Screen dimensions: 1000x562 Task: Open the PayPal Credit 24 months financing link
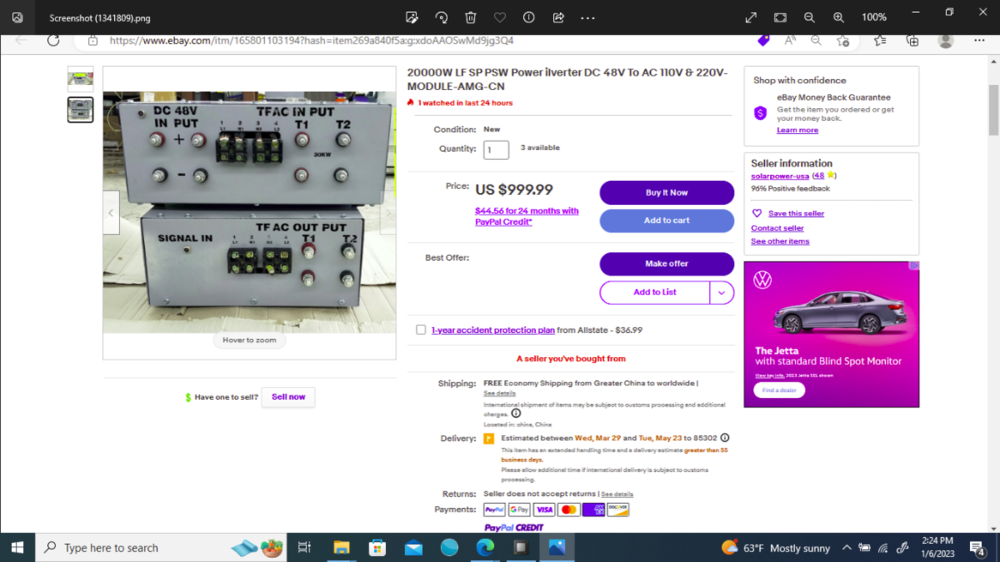pyautogui.click(x=527, y=216)
